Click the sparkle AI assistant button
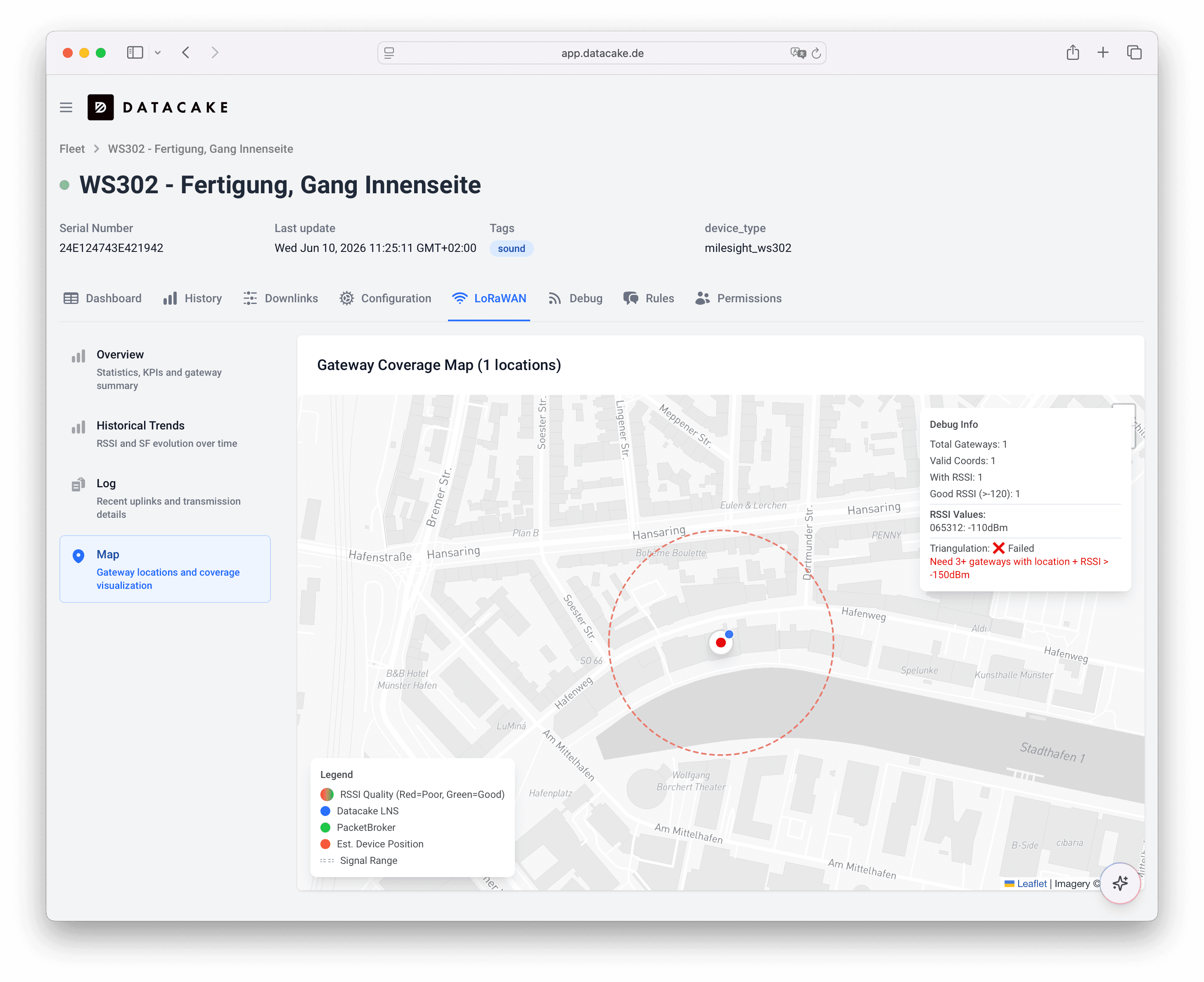Viewport: 1204px width, 982px height. click(x=1120, y=883)
